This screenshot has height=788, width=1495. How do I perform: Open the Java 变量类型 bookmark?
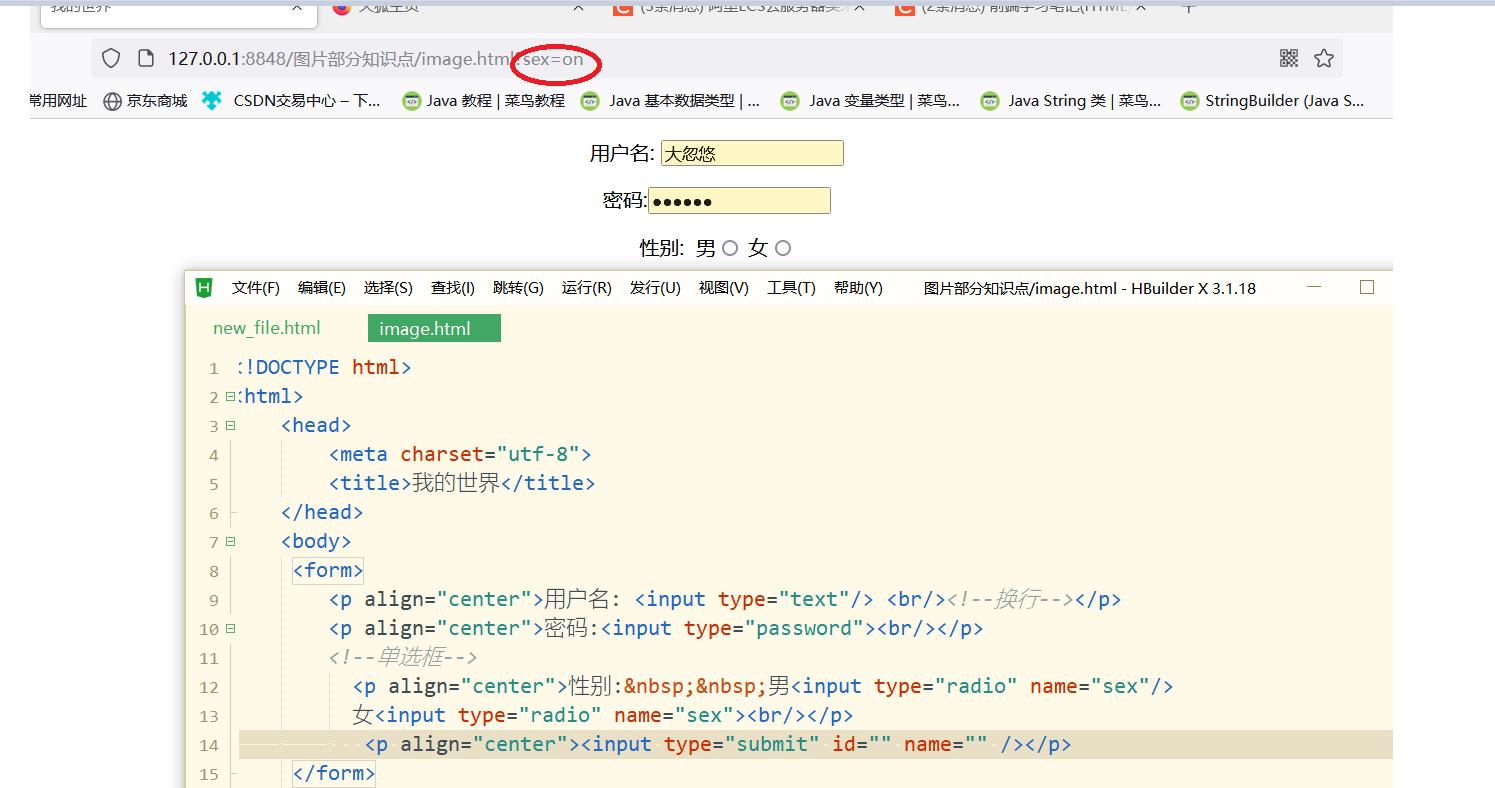[871, 101]
